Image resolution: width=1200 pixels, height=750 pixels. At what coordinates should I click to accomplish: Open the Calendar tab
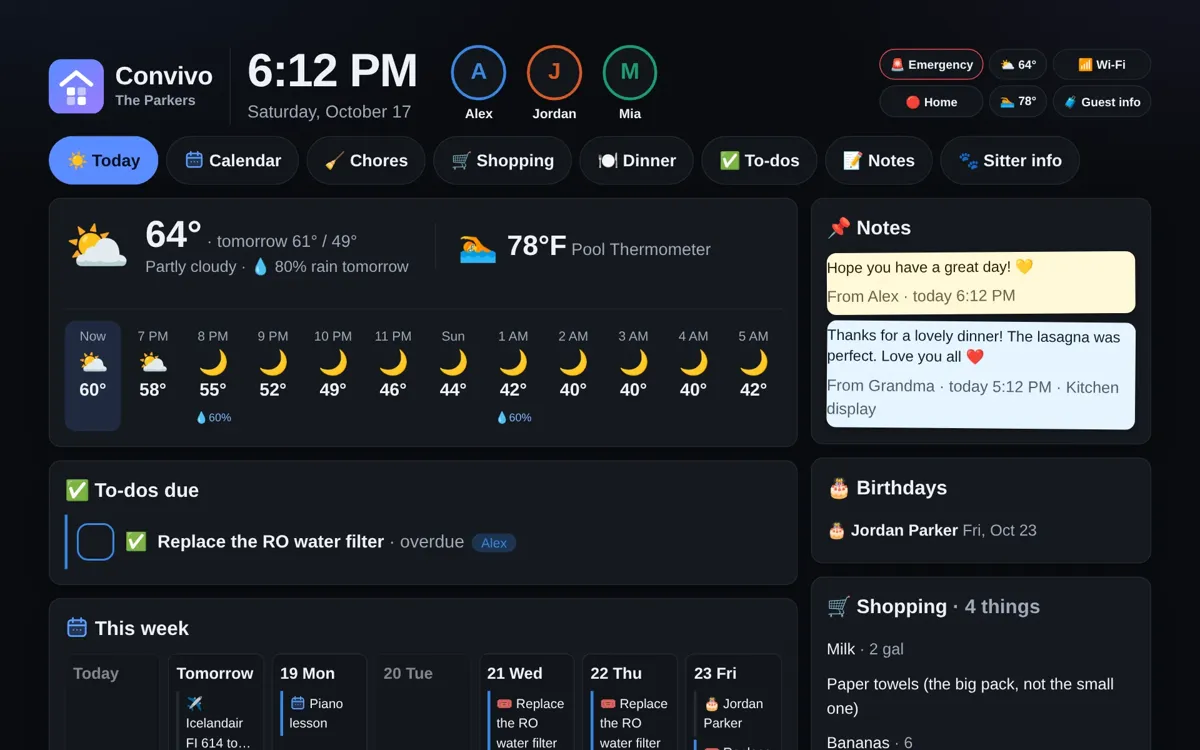pyautogui.click(x=232, y=160)
